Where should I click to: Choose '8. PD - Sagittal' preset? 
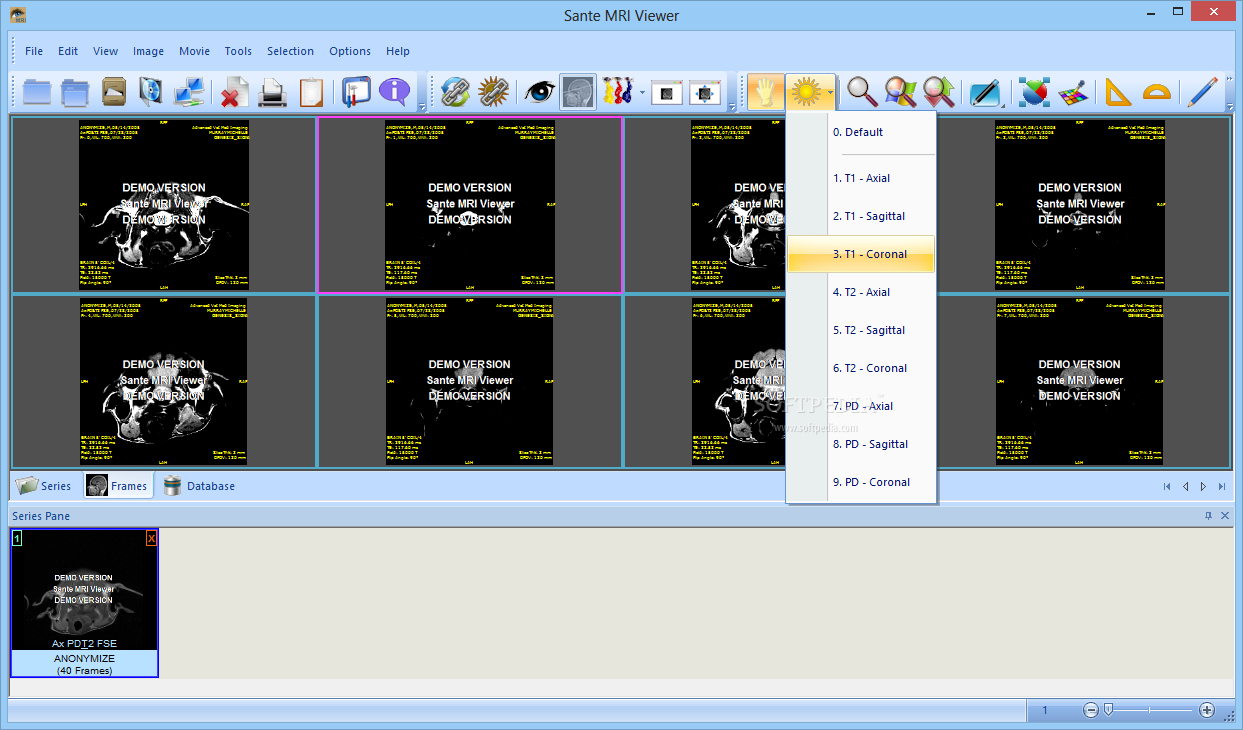861,444
